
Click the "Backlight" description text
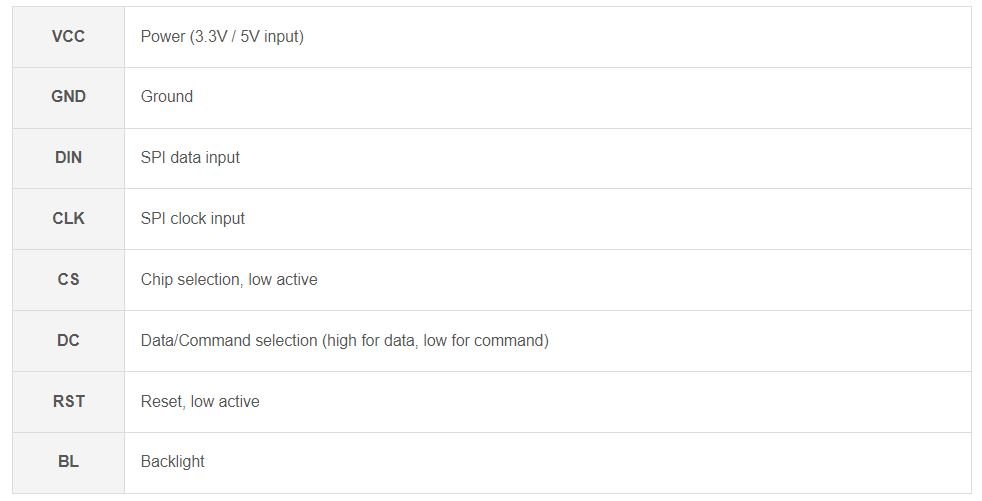pos(173,462)
